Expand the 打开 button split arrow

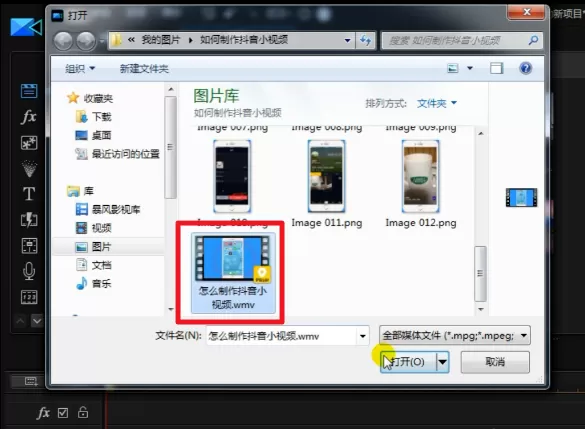pos(442,362)
